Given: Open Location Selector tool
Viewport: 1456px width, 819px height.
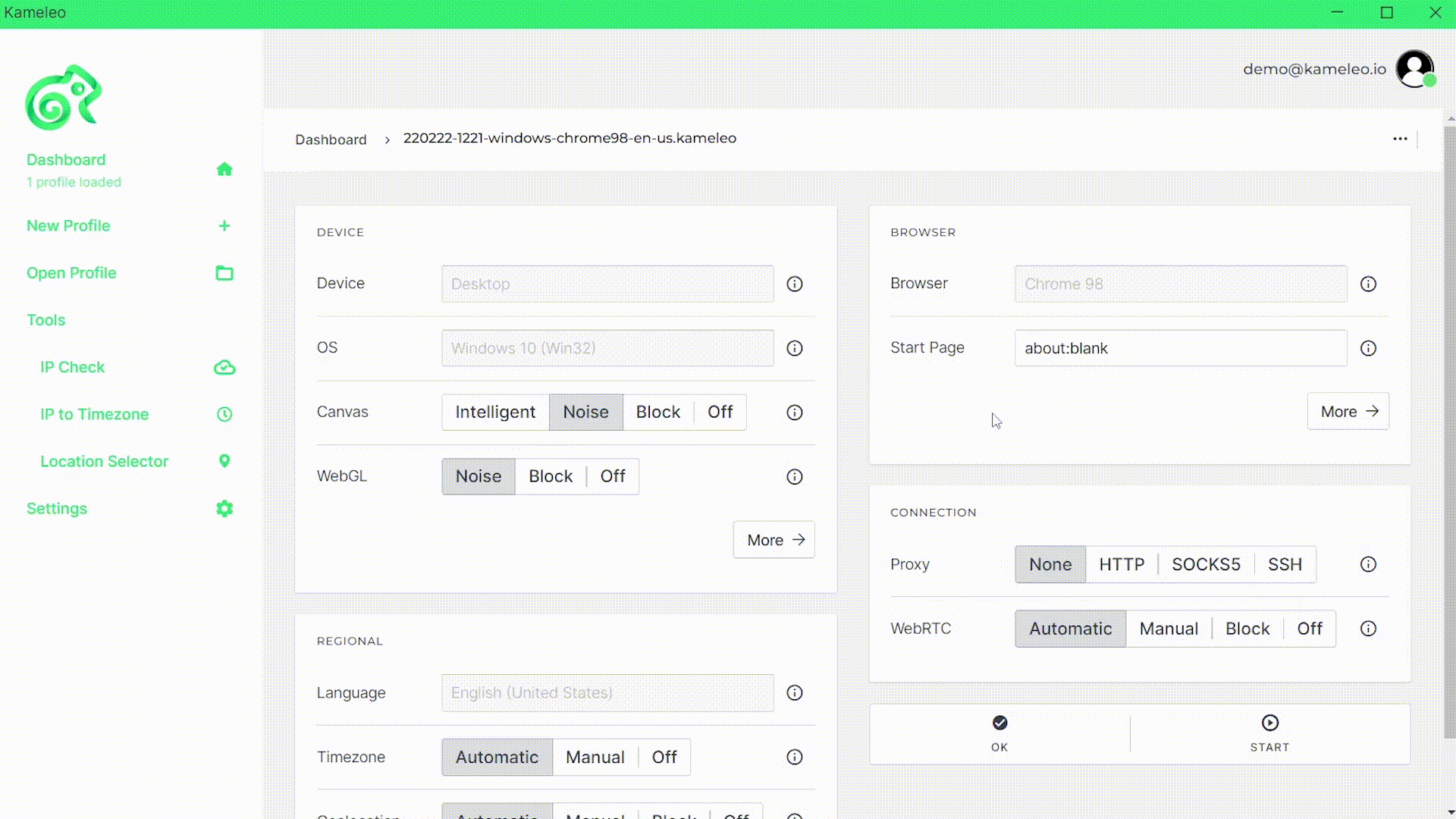Looking at the screenshot, I should click(104, 461).
